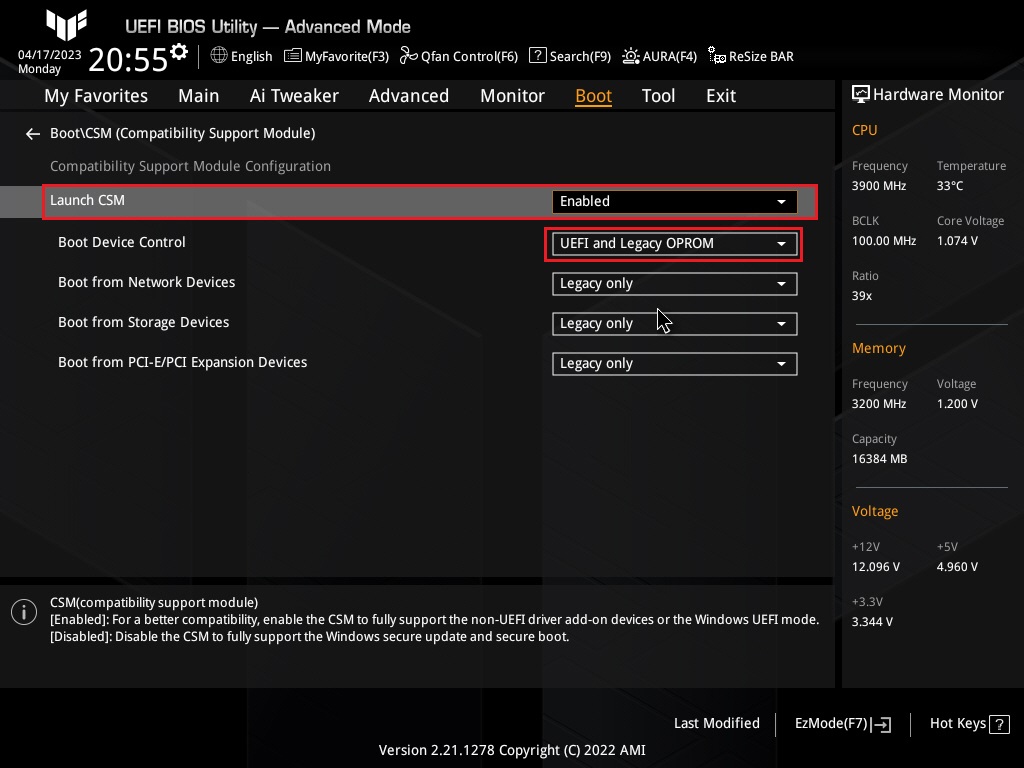The width and height of the screenshot is (1024, 768).
Task: Open Boot Device Control dropdown
Action: coord(675,244)
